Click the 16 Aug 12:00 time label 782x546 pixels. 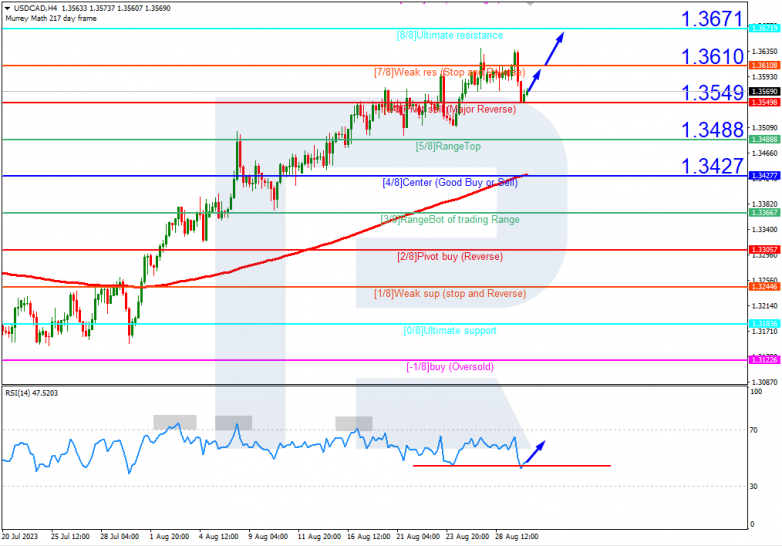pos(369,537)
